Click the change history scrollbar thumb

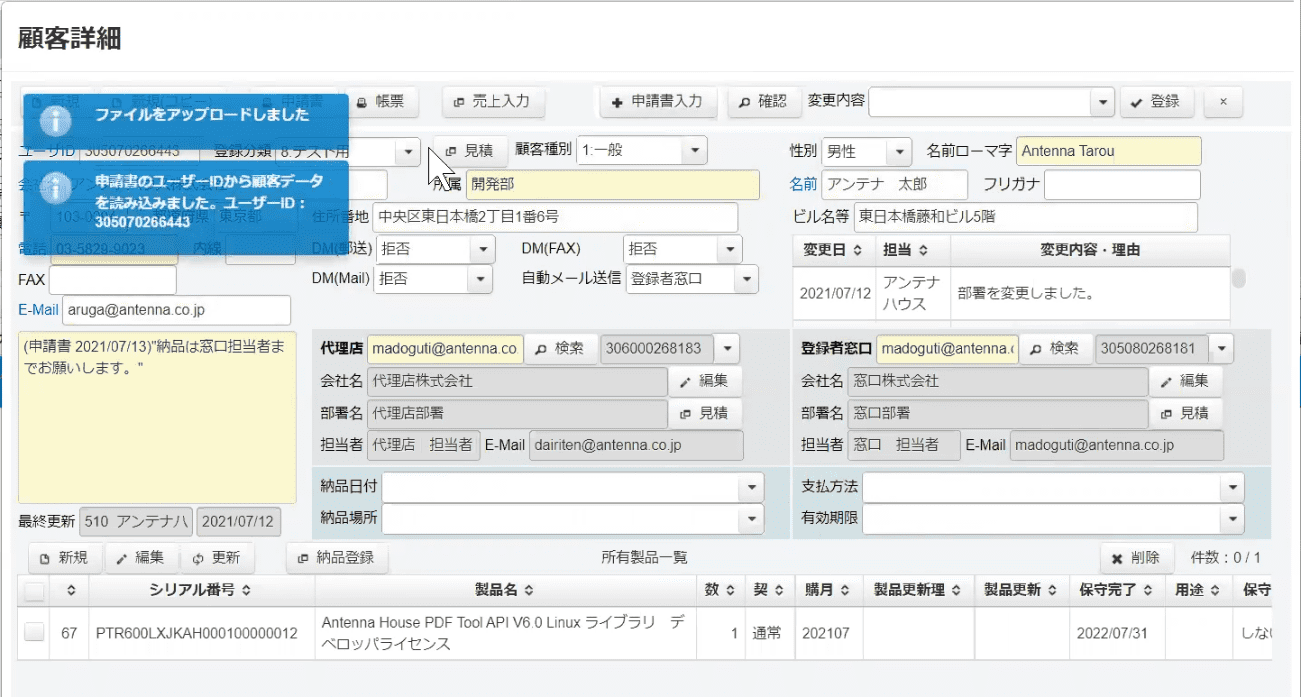pyautogui.click(x=1239, y=279)
